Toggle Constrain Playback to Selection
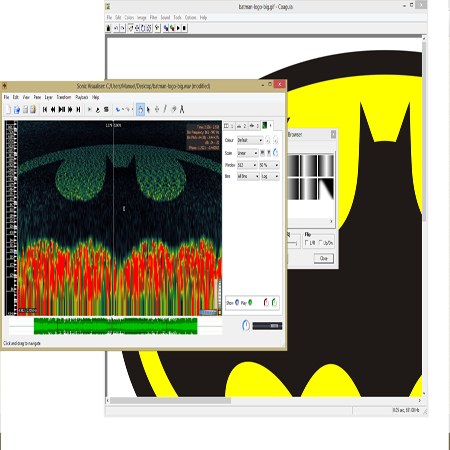Image resolution: width=450 pixels, height=450 pixels. click(89, 109)
